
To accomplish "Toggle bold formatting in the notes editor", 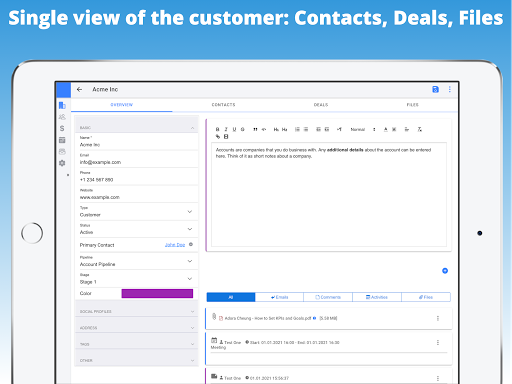I will [x=217, y=129].
